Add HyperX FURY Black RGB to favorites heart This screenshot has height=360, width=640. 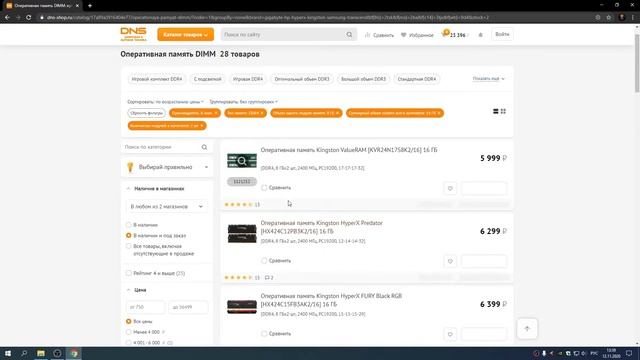pyautogui.click(x=450, y=334)
